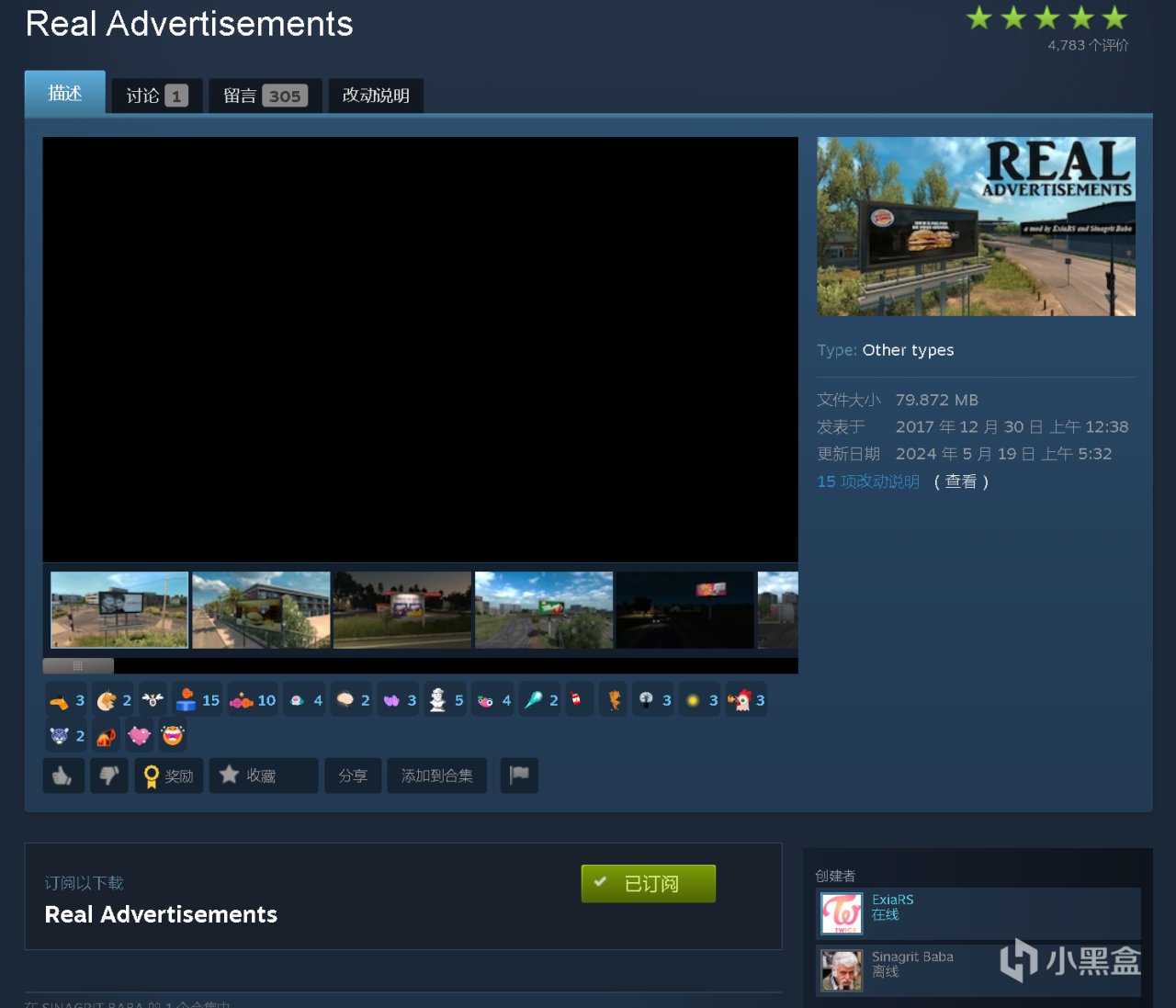Image resolution: width=1176 pixels, height=1008 pixels.
Task: Toggle 收藏 favorite for this item
Action: coord(264,775)
